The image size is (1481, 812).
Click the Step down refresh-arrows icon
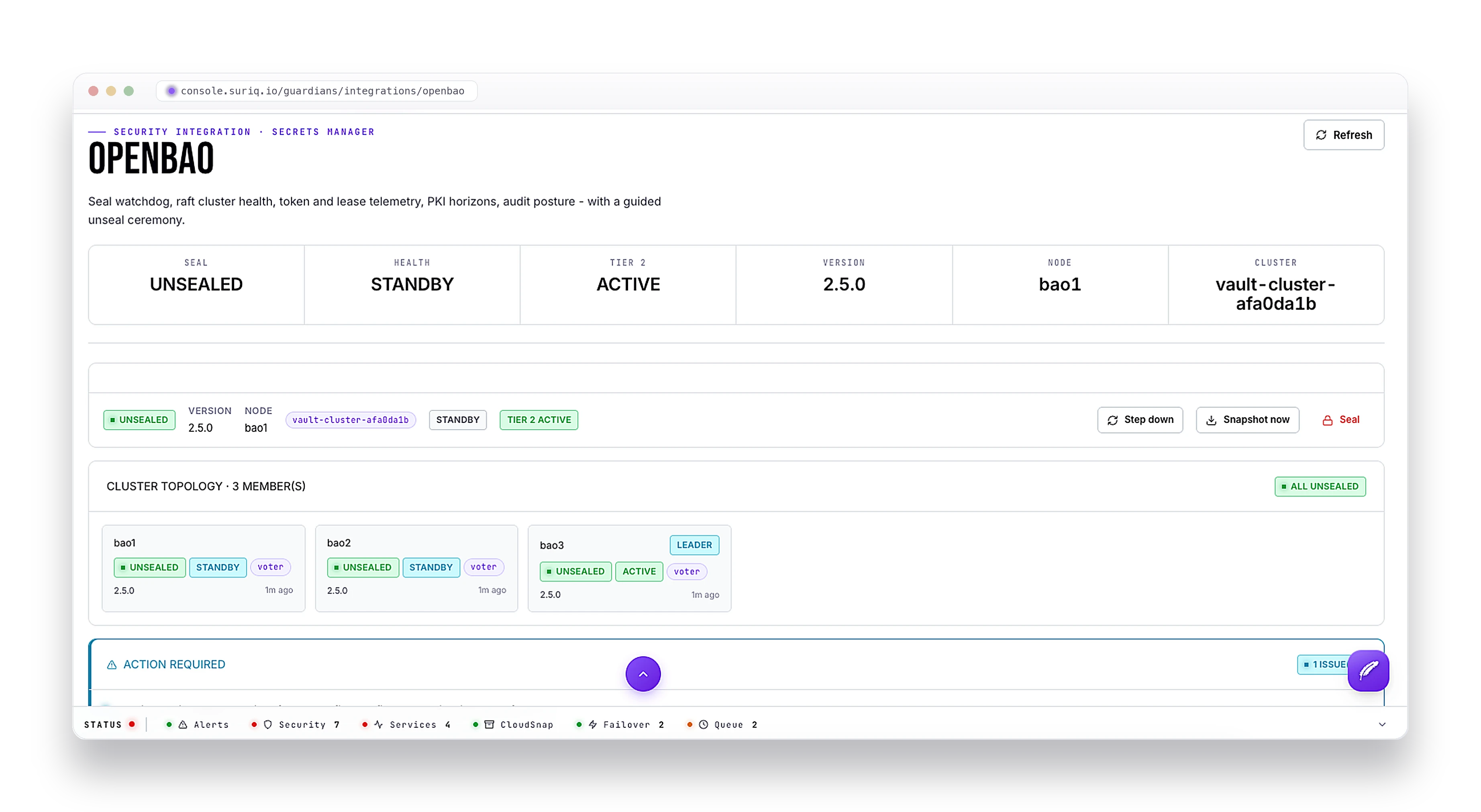click(x=1112, y=420)
